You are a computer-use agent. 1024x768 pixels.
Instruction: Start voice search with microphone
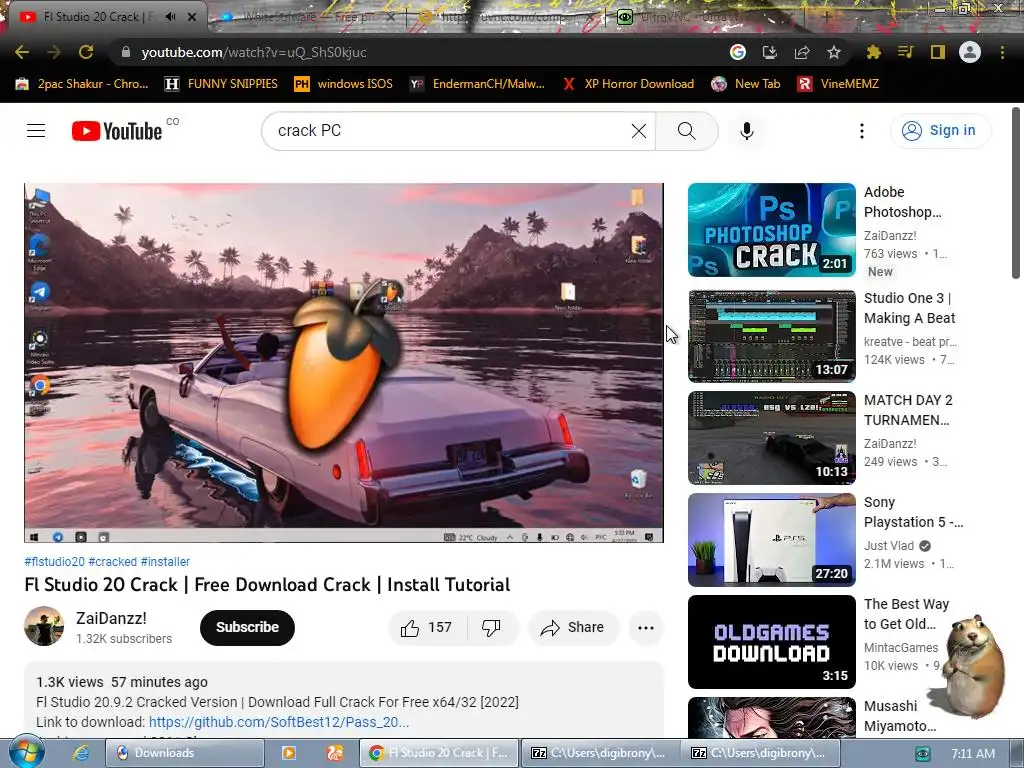[747, 131]
